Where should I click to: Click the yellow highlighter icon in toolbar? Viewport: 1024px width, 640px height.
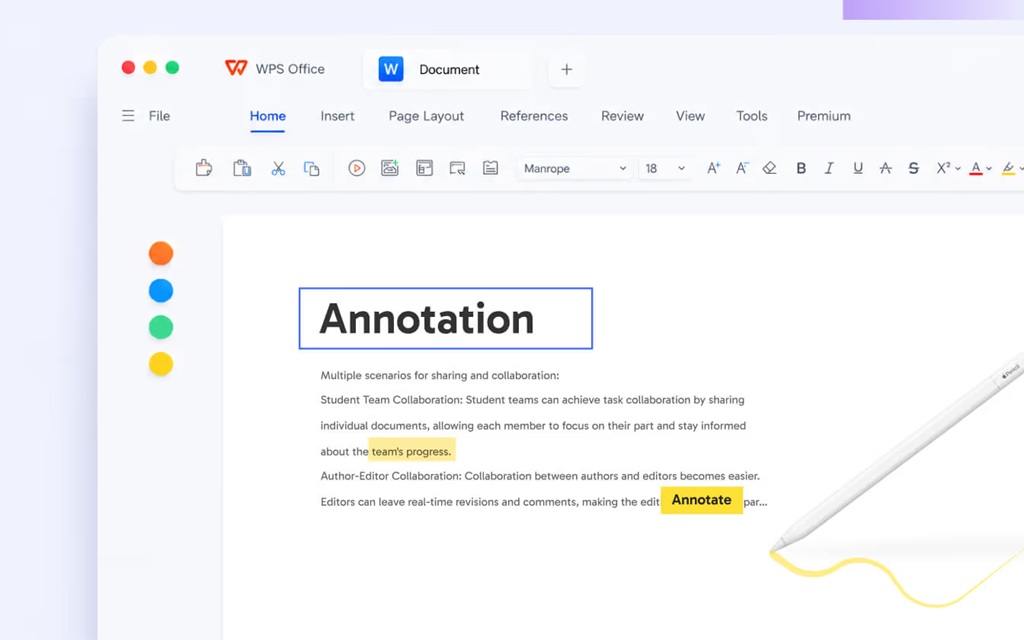click(x=1008, y=168)
